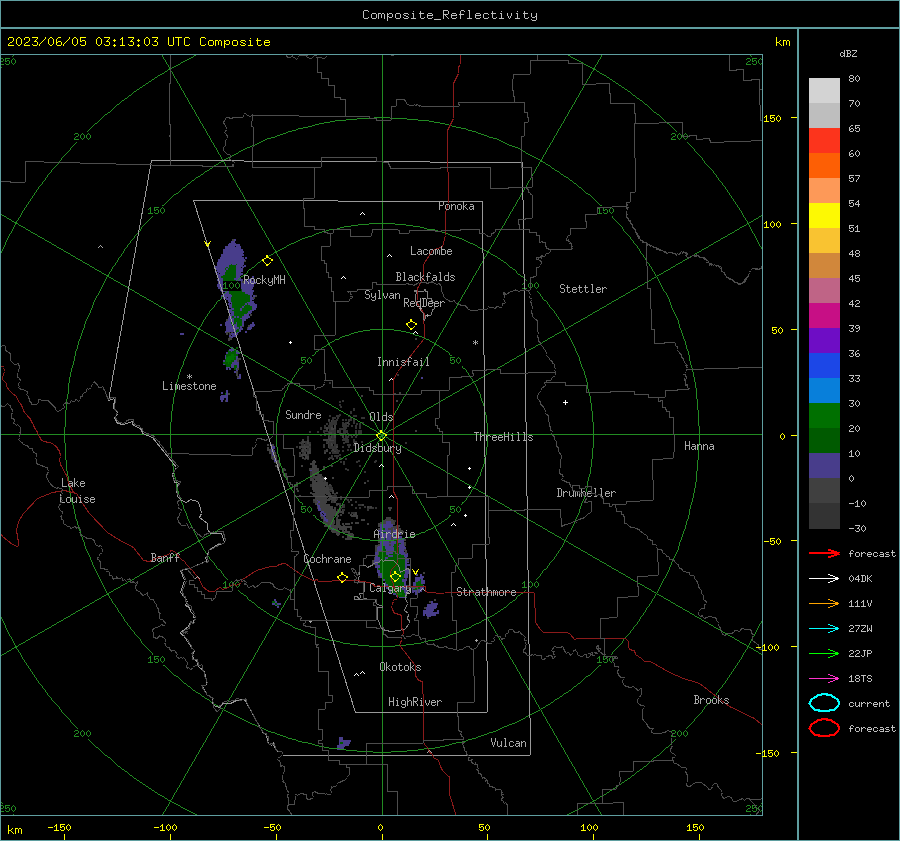Click the Calgary city label

(x=390, y=588)
